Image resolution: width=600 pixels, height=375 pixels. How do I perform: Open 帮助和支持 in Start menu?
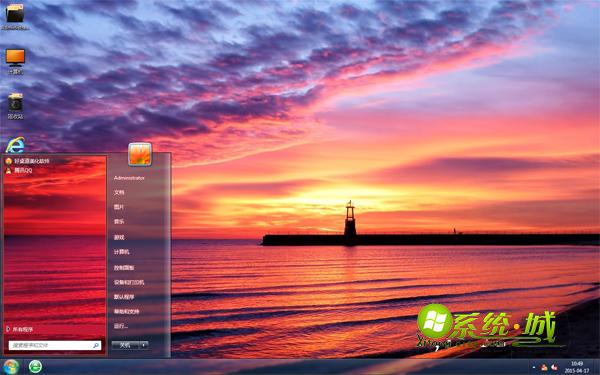click(x=126, y=311)
